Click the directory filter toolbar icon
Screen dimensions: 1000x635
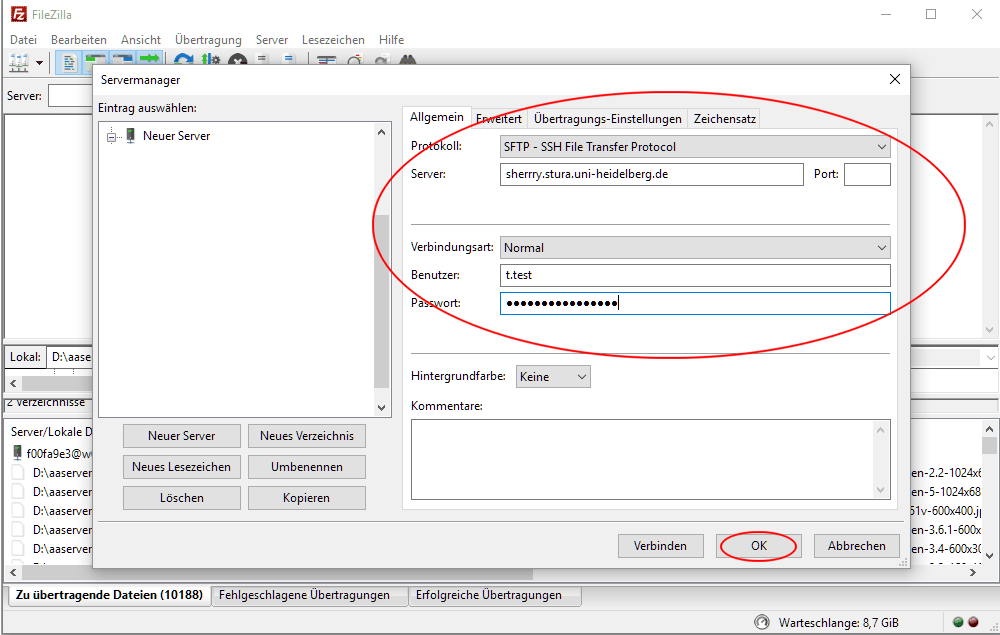(327, 61)
